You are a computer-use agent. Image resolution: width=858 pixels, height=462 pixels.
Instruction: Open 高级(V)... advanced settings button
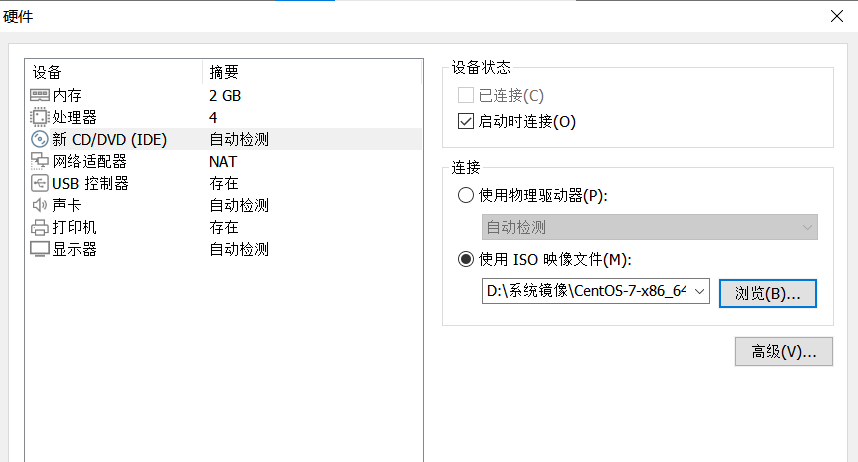tap(784, 351)
